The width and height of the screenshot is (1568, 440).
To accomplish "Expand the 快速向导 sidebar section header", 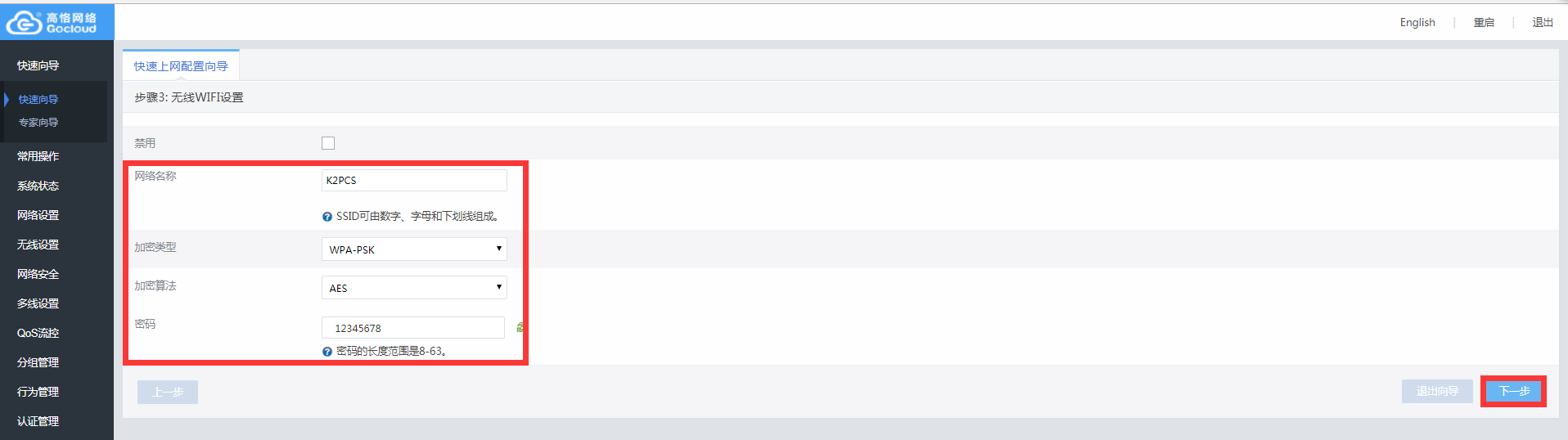I will [x=38, y=65].
